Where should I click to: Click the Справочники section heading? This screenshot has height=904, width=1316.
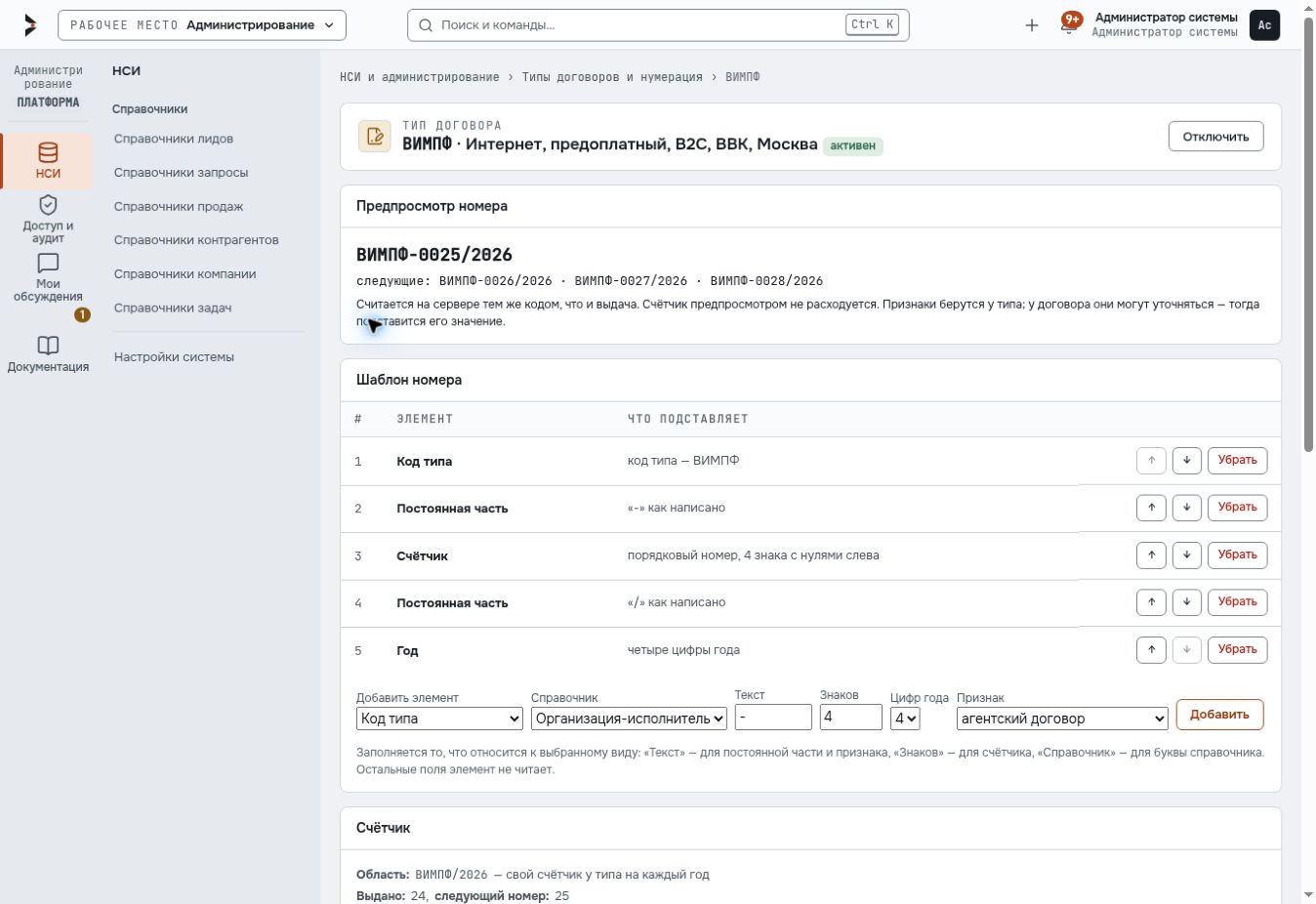(x=149, y=109)
